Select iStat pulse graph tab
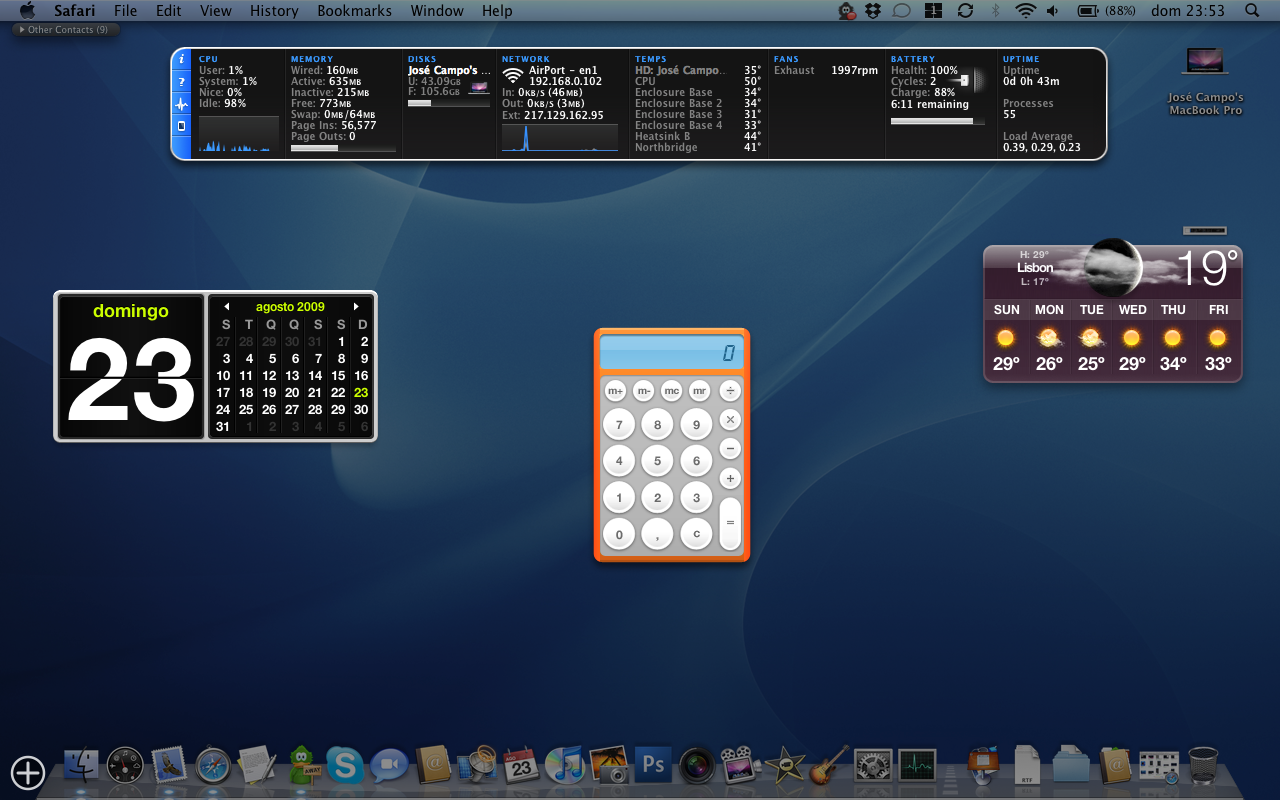1280x800 pixels. (x=181, y=104)
